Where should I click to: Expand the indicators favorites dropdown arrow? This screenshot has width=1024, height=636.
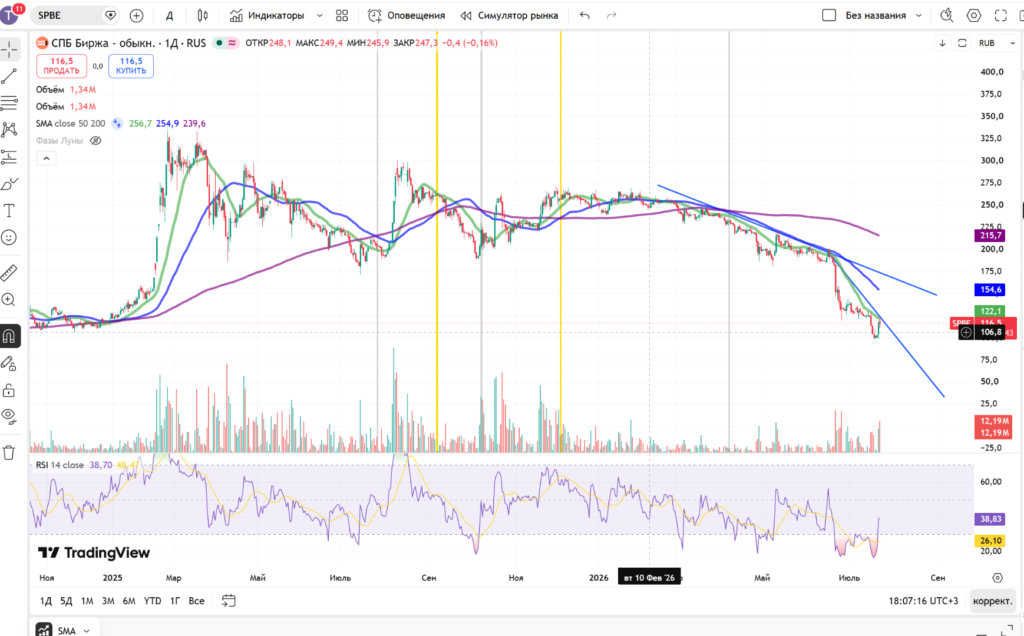319,15
